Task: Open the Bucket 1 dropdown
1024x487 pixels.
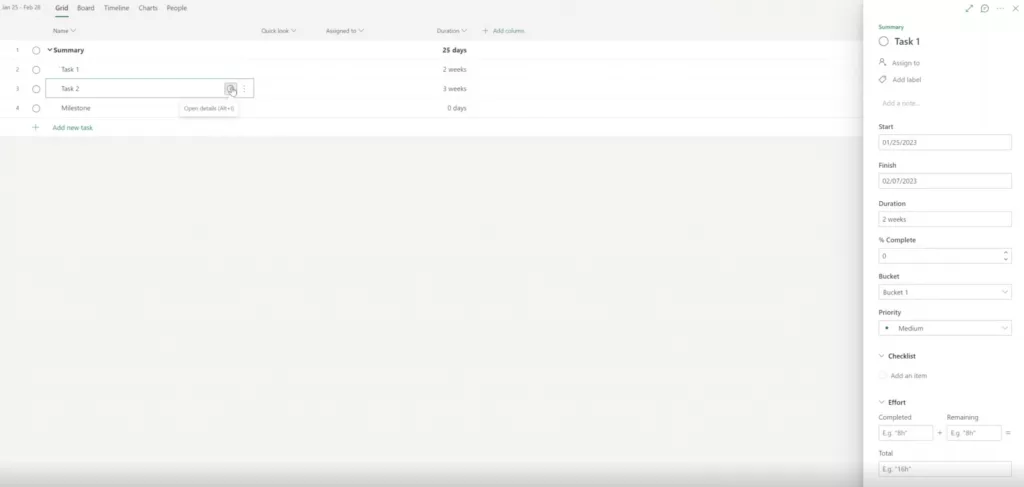Action: click(945, 292)
